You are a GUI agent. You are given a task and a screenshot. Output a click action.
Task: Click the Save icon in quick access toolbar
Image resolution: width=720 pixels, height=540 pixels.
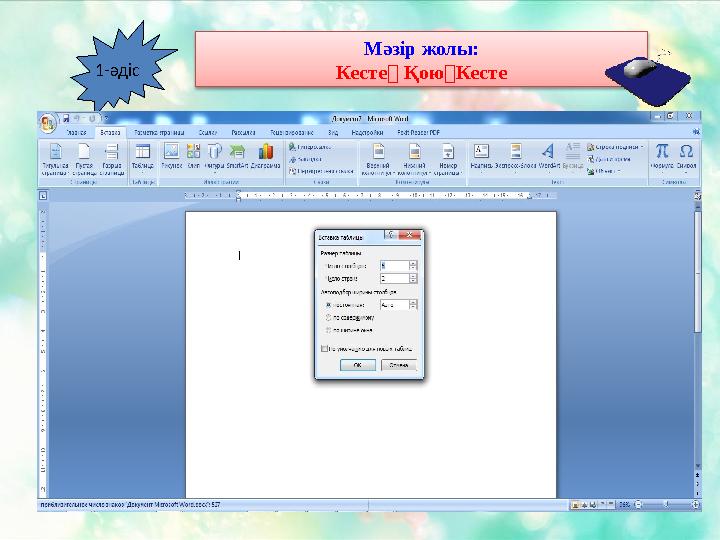[x=66, y=118]
